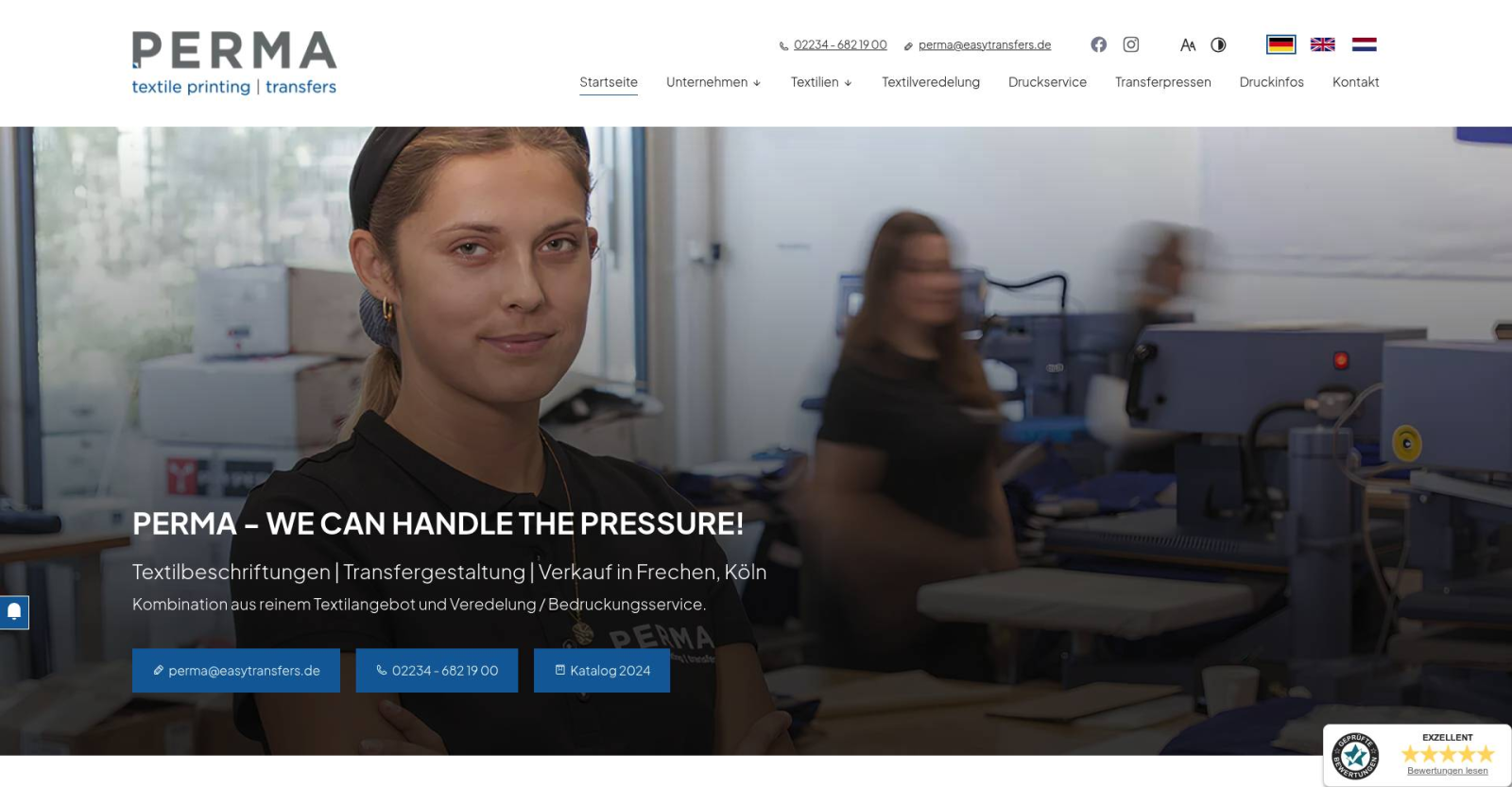Click the notification bell icon
This screenshot has width=1512, height=787.
(x=14, y=612)
